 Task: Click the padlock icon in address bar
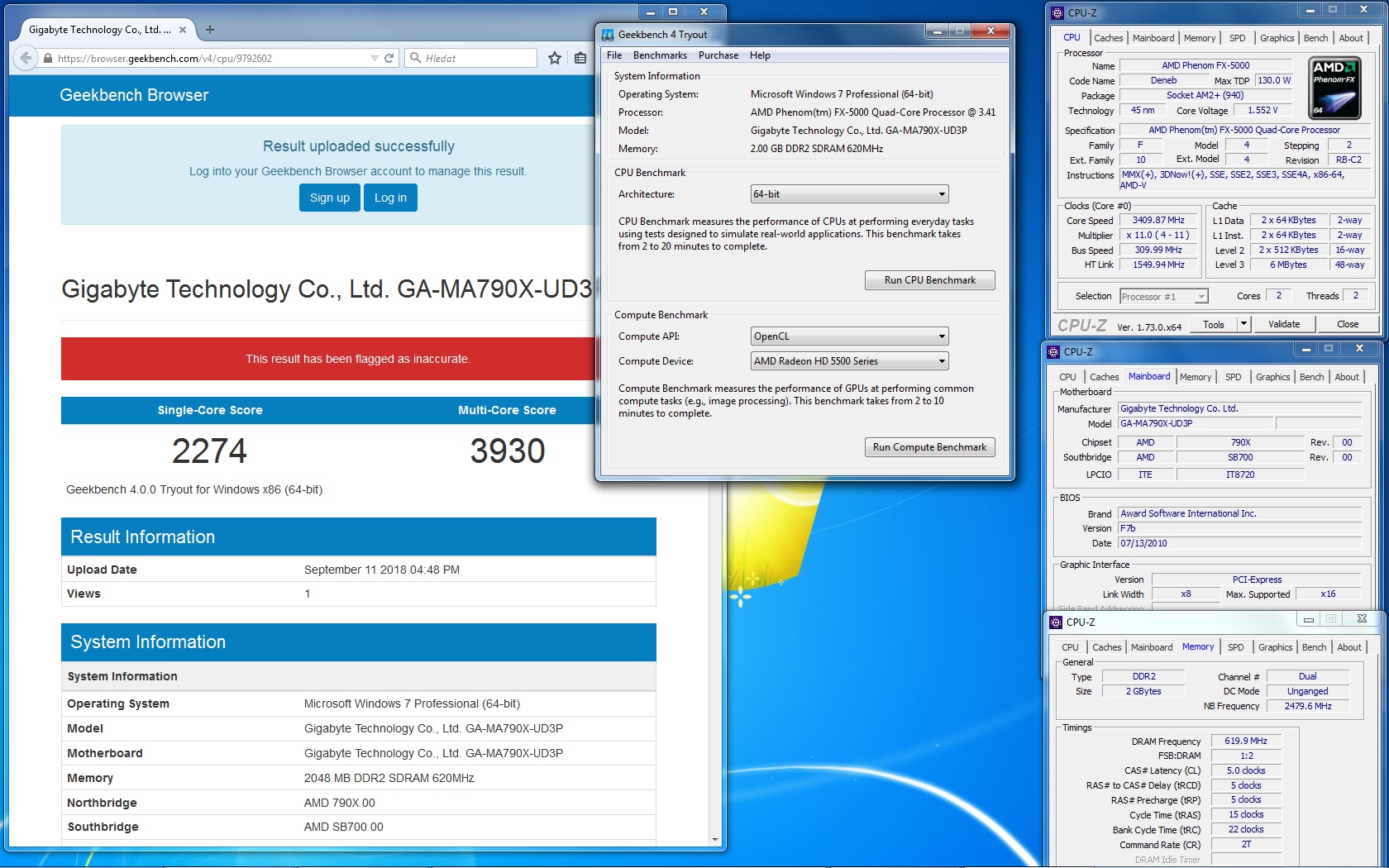(48, 59)
